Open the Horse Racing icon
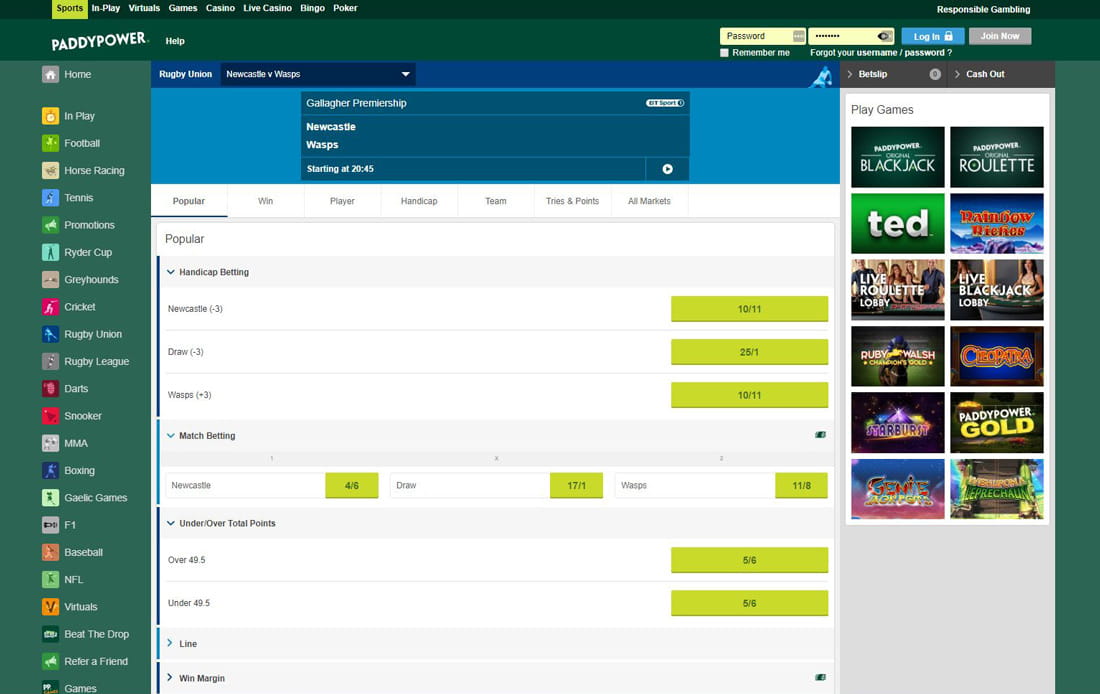This screenshot has width=1100, height=694. (x=51, y=171)
